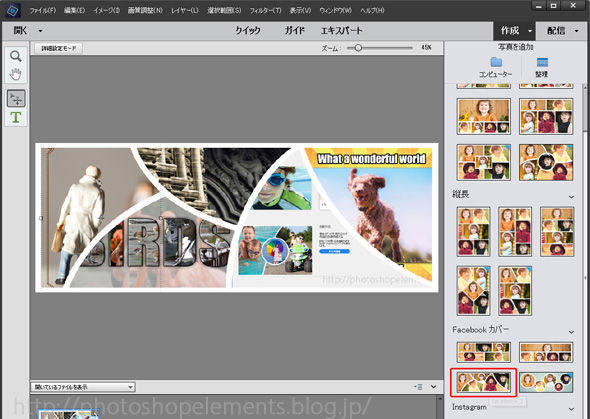Open the ウィンドウ(W) menu
Viewport: 590px width, 419px height.
click(335, 11)
